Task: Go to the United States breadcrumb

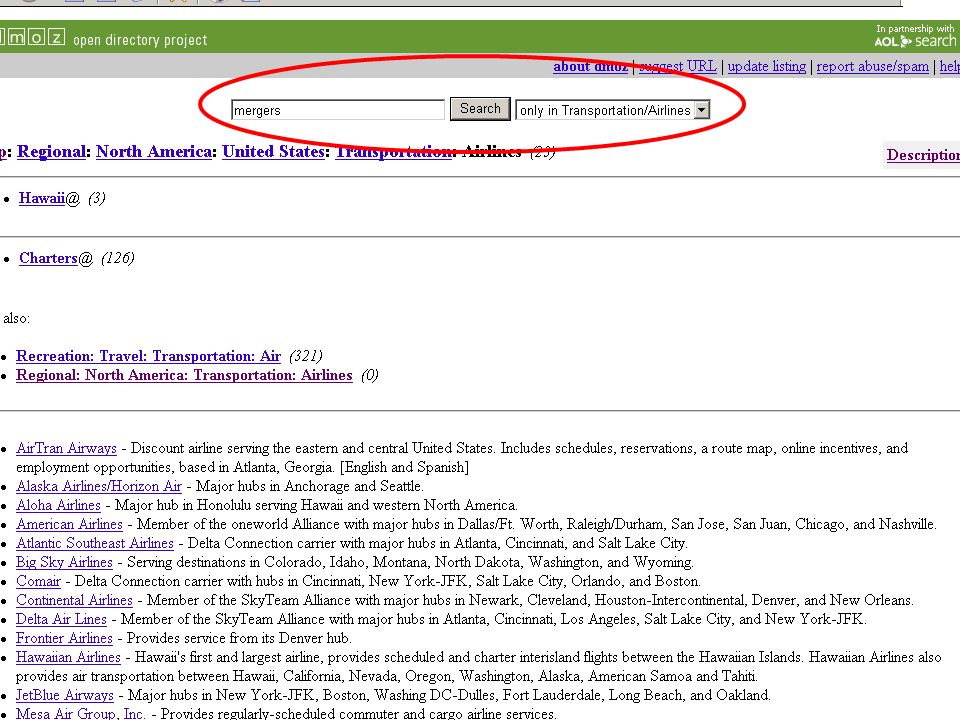Action: [273, 152]
